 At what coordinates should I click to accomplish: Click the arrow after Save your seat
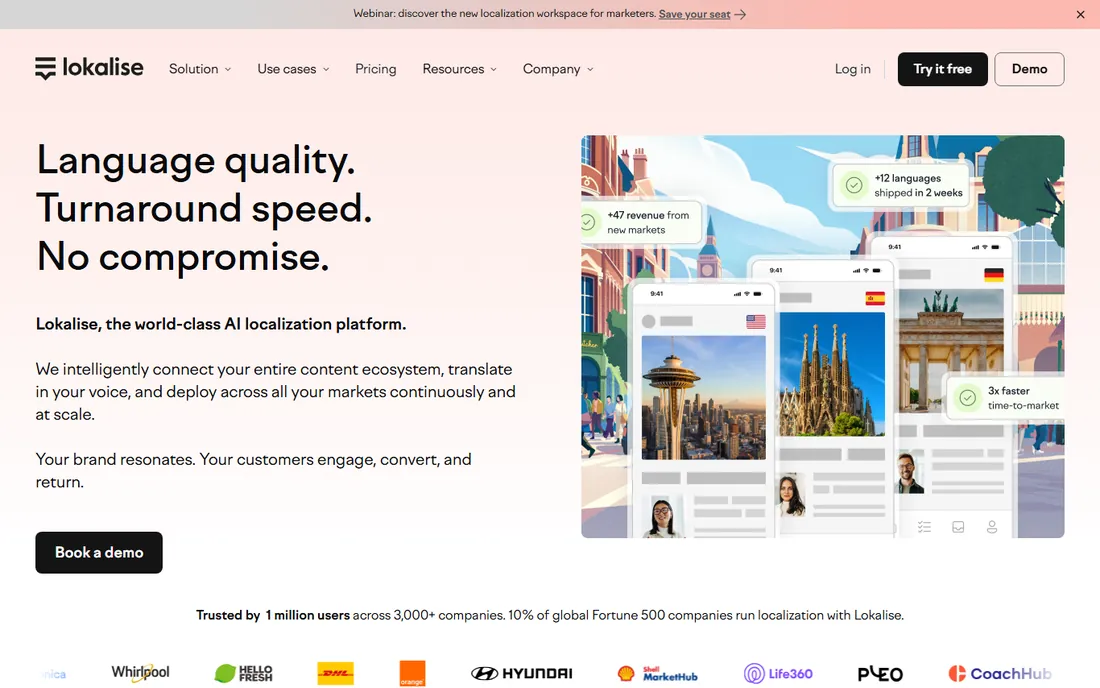coord(740,14)
